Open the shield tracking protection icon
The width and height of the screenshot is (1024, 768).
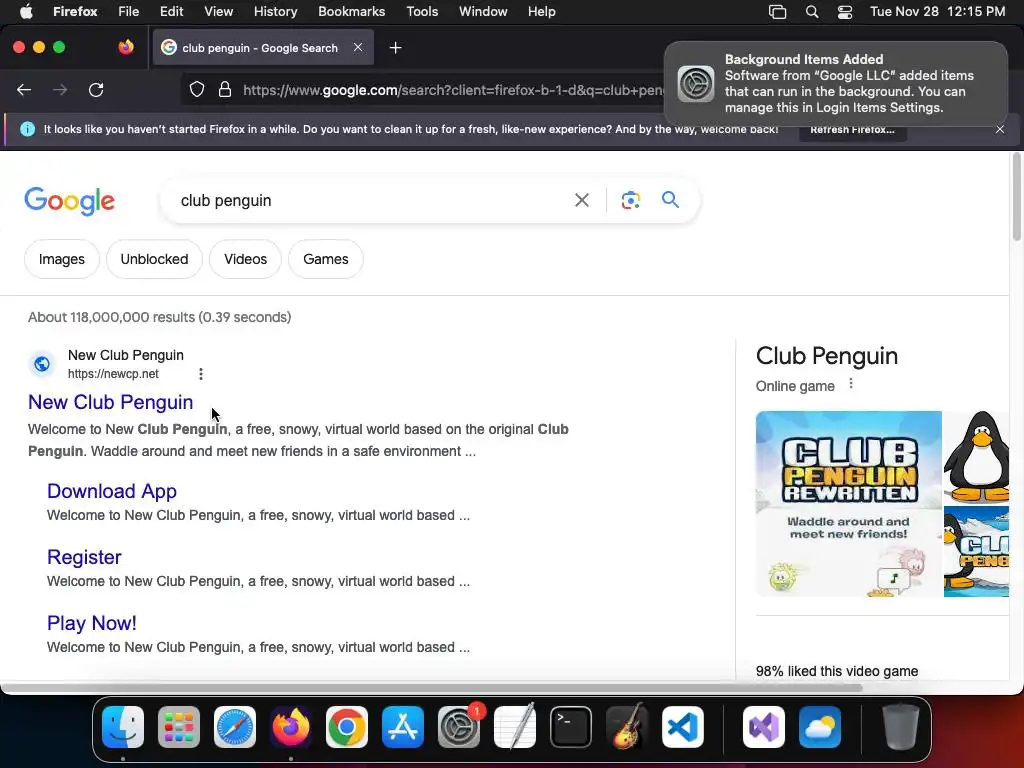(x=197, y=89)
